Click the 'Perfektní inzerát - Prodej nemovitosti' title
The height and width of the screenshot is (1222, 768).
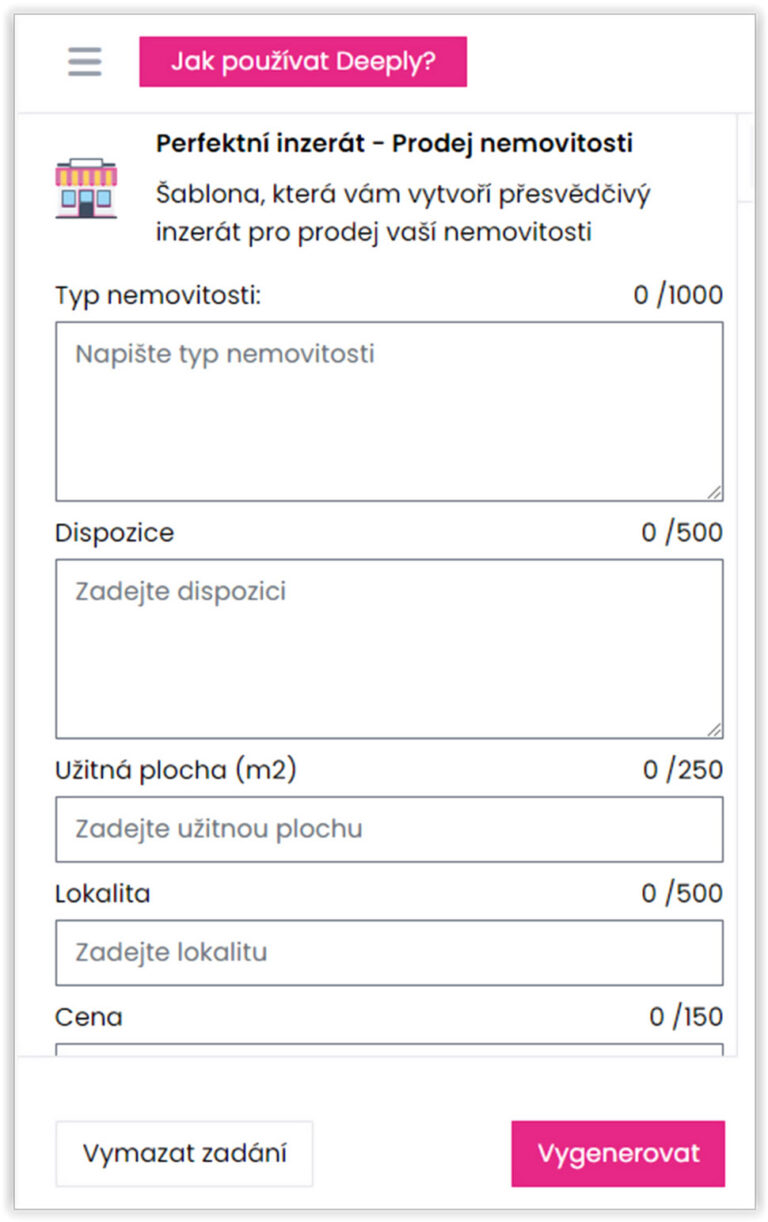click(x=394, y=144)
